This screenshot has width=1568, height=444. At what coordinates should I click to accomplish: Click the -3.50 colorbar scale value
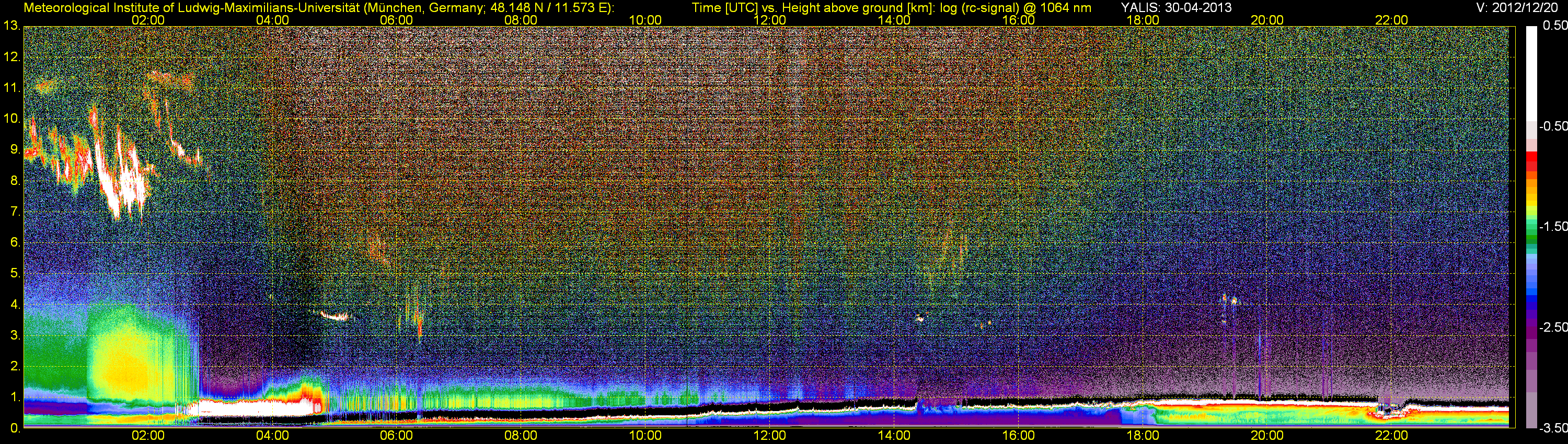1553,428
